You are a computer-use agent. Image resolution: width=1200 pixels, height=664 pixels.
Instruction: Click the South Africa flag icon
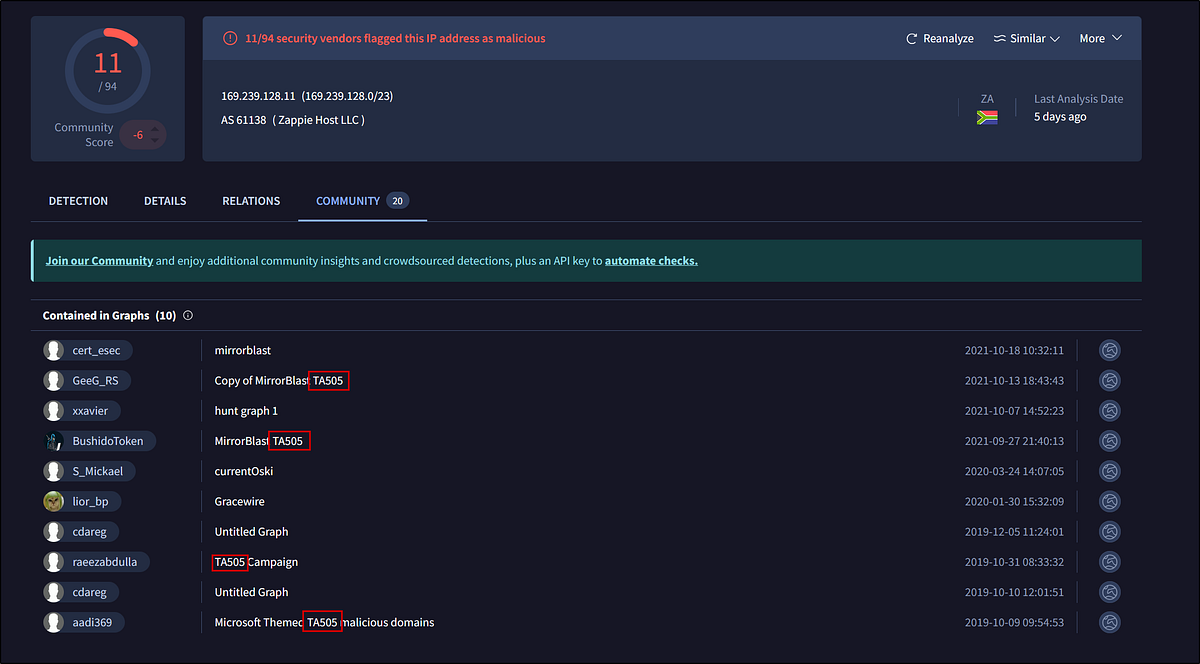pos(987,117)
